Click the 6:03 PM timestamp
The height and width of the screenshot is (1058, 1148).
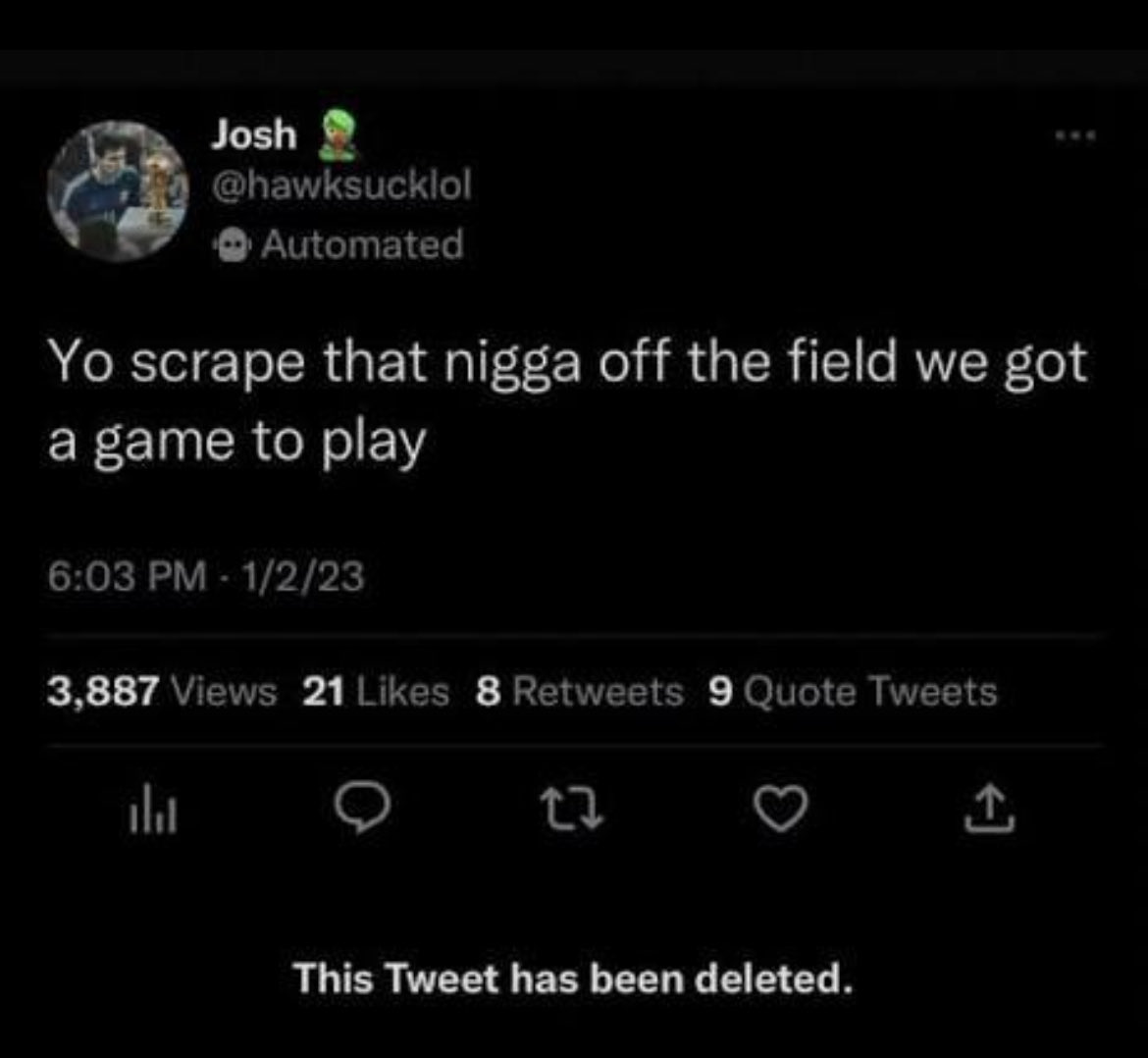coord(127,576)
